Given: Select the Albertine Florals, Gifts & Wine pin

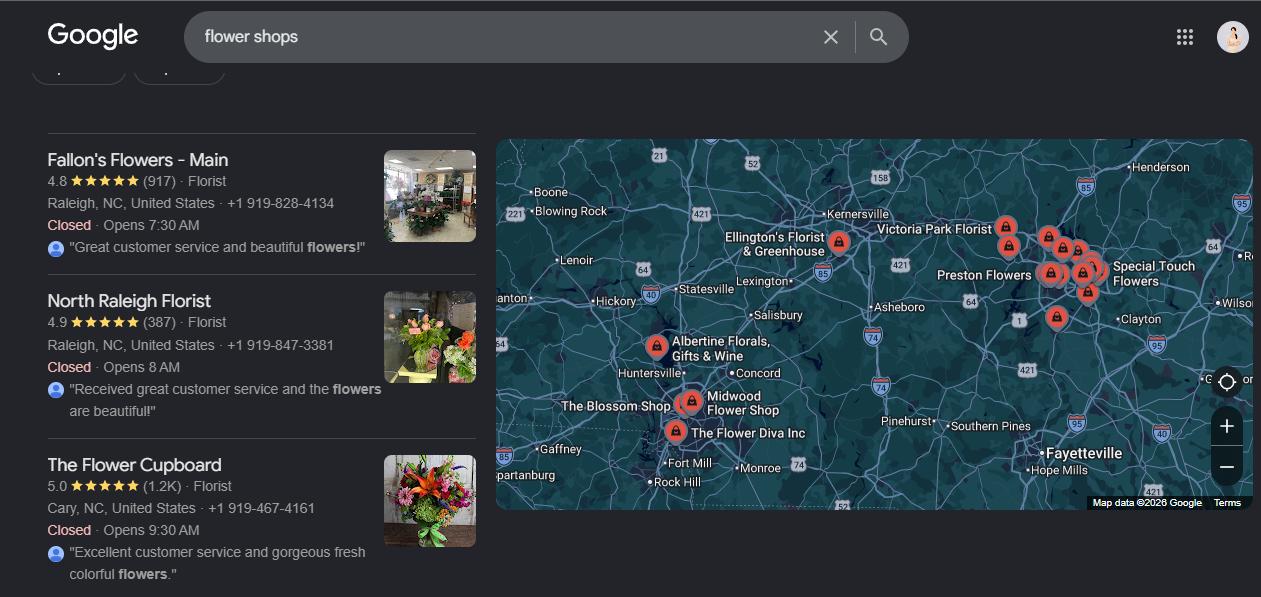Looking at the screenshot, I should point(657,347).
